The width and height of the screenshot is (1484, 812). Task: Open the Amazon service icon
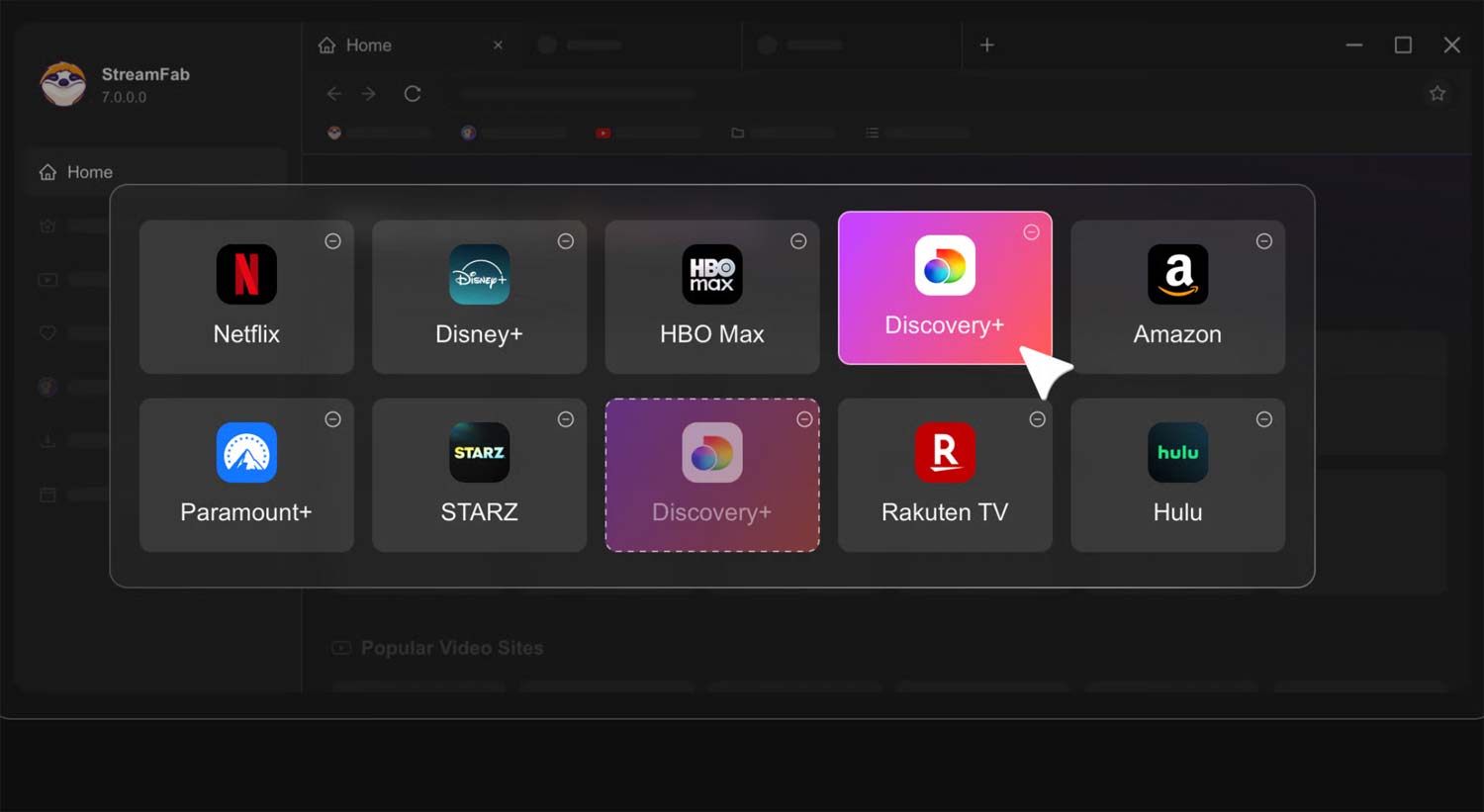tap(1177, 274)
